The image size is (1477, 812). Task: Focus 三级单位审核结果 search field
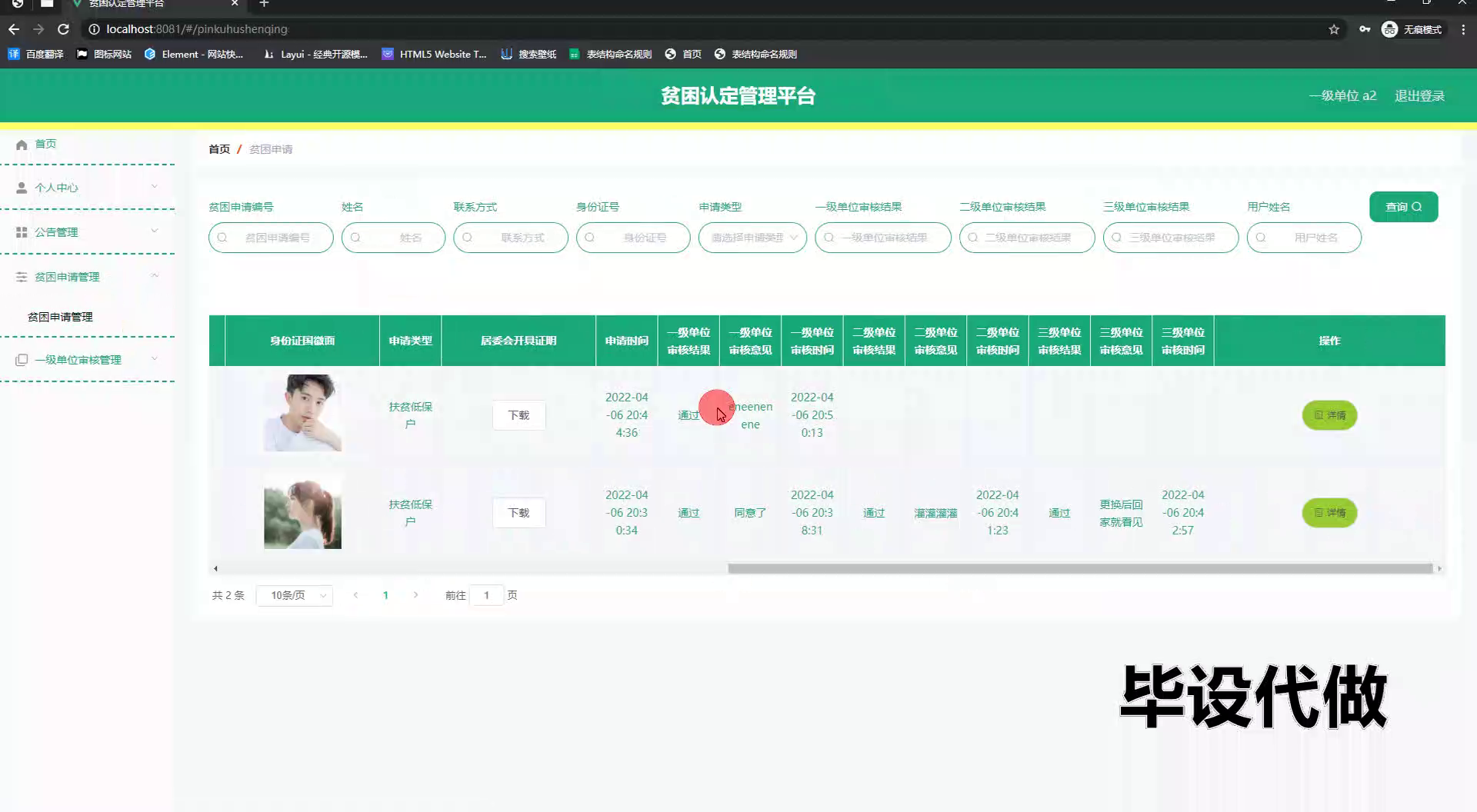pos(1171,238)
